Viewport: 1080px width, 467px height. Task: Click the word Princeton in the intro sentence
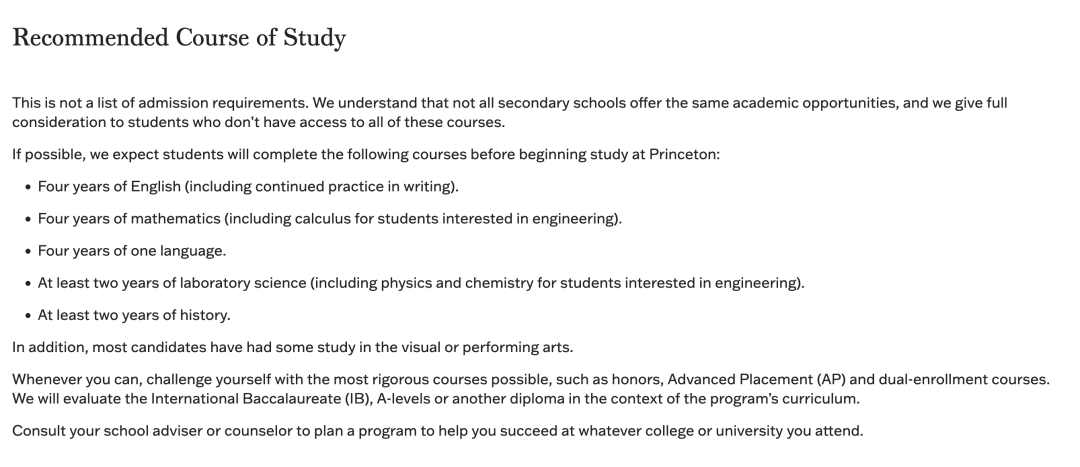tap(682, 154)
